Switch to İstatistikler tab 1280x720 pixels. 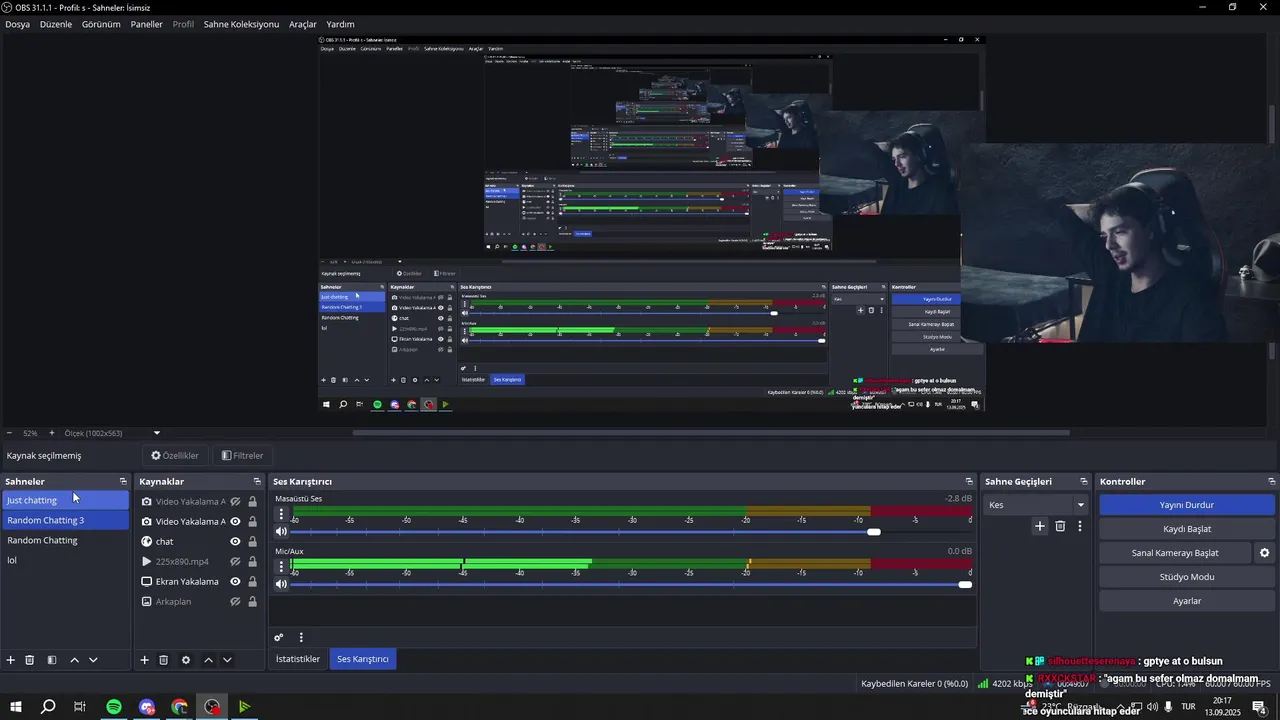click(298, 659)
